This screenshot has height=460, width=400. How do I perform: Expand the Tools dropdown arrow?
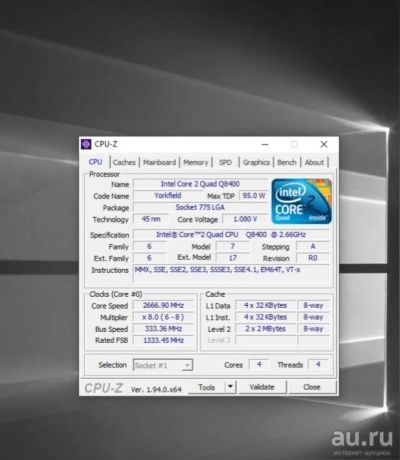tap(230, 387)
